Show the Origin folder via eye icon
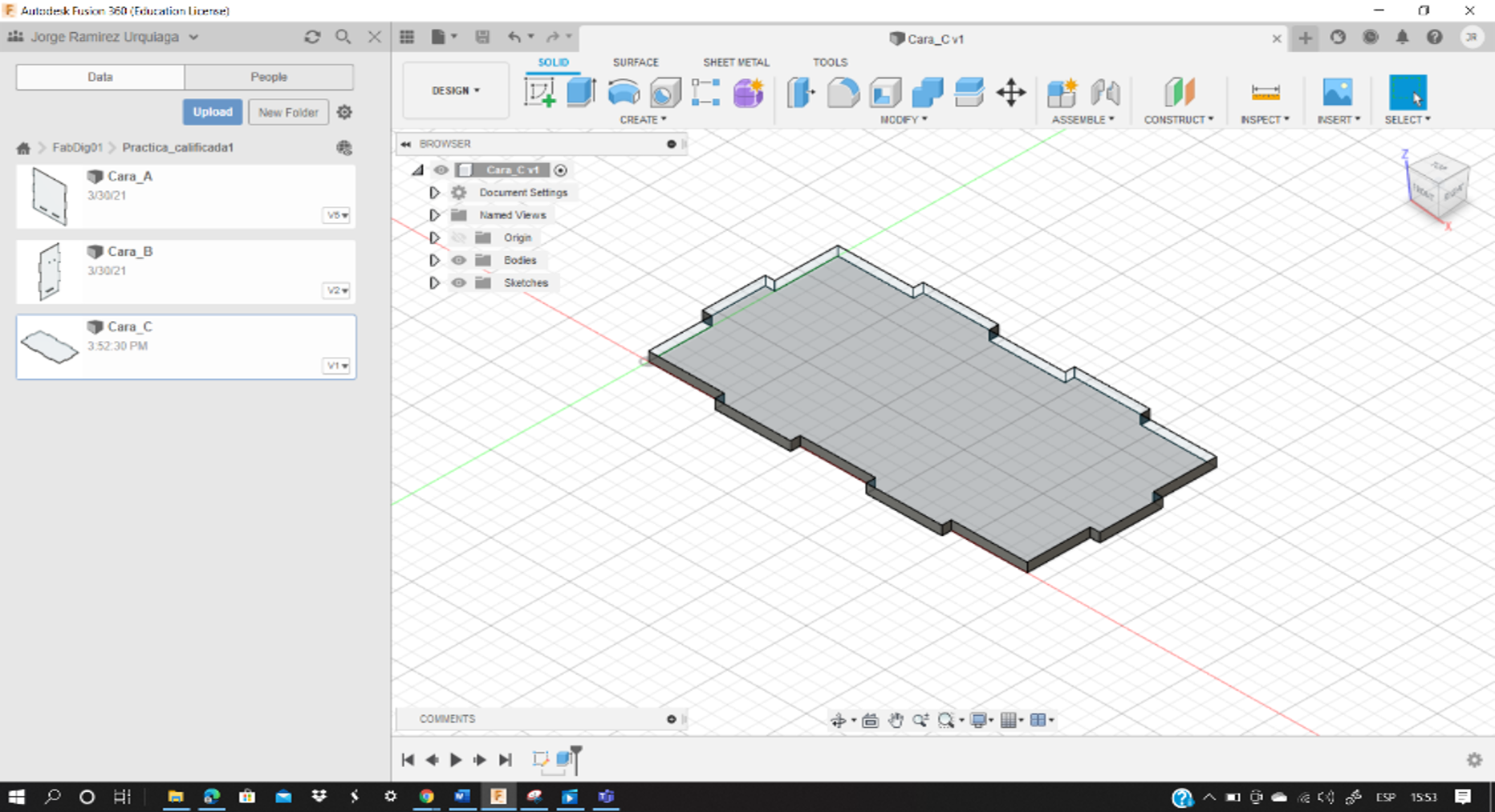 point(458,238)
